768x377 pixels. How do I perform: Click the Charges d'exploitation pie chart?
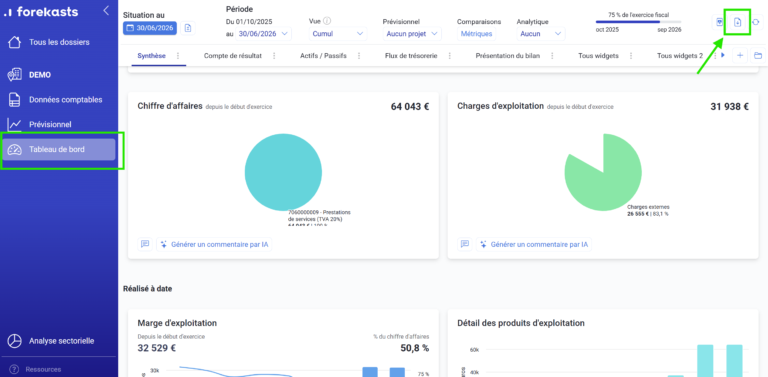(x=603, y=172)
